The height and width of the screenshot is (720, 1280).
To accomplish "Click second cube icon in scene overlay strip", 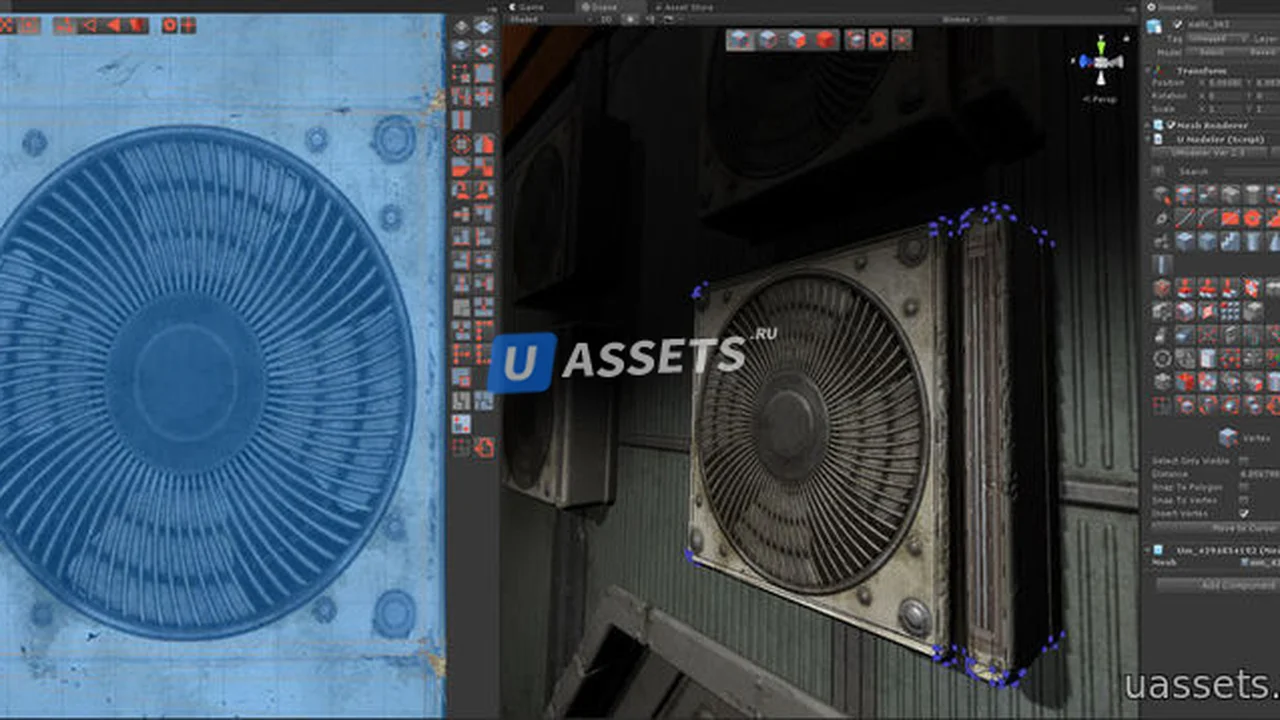I will pyautogui.click(x=768, y=39).
